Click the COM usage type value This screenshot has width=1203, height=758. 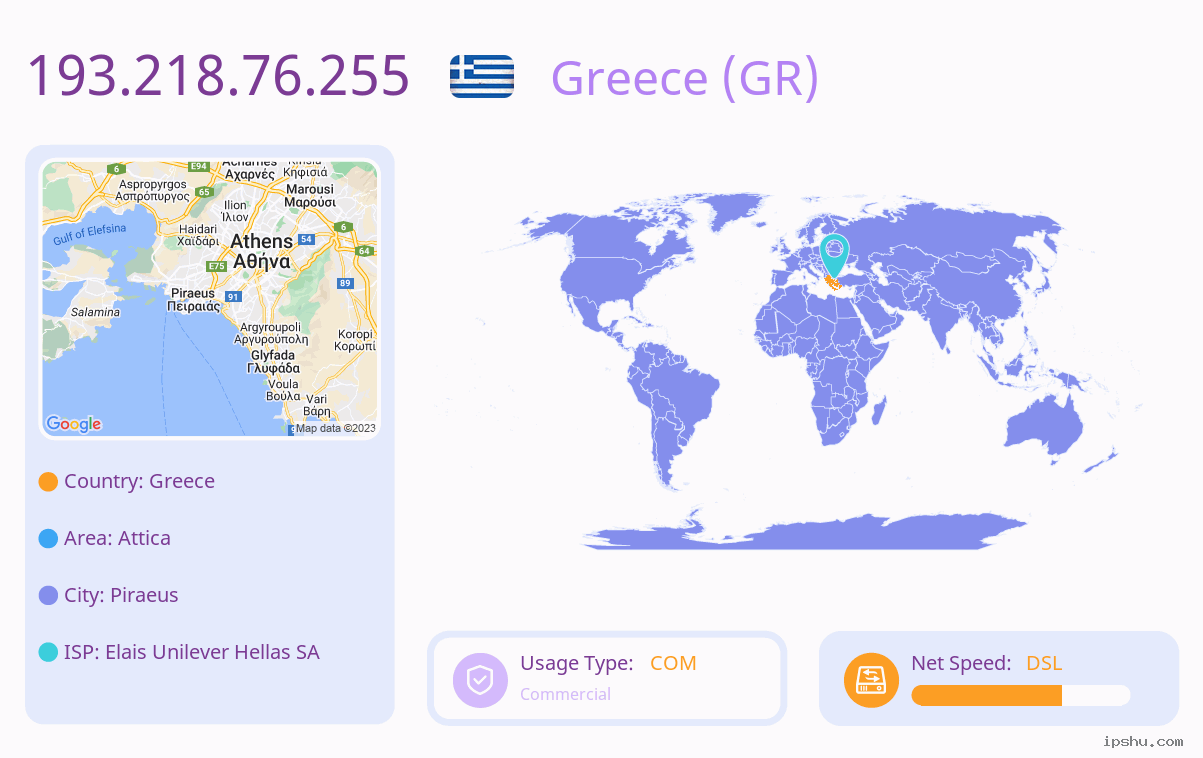tap(673, 663)
